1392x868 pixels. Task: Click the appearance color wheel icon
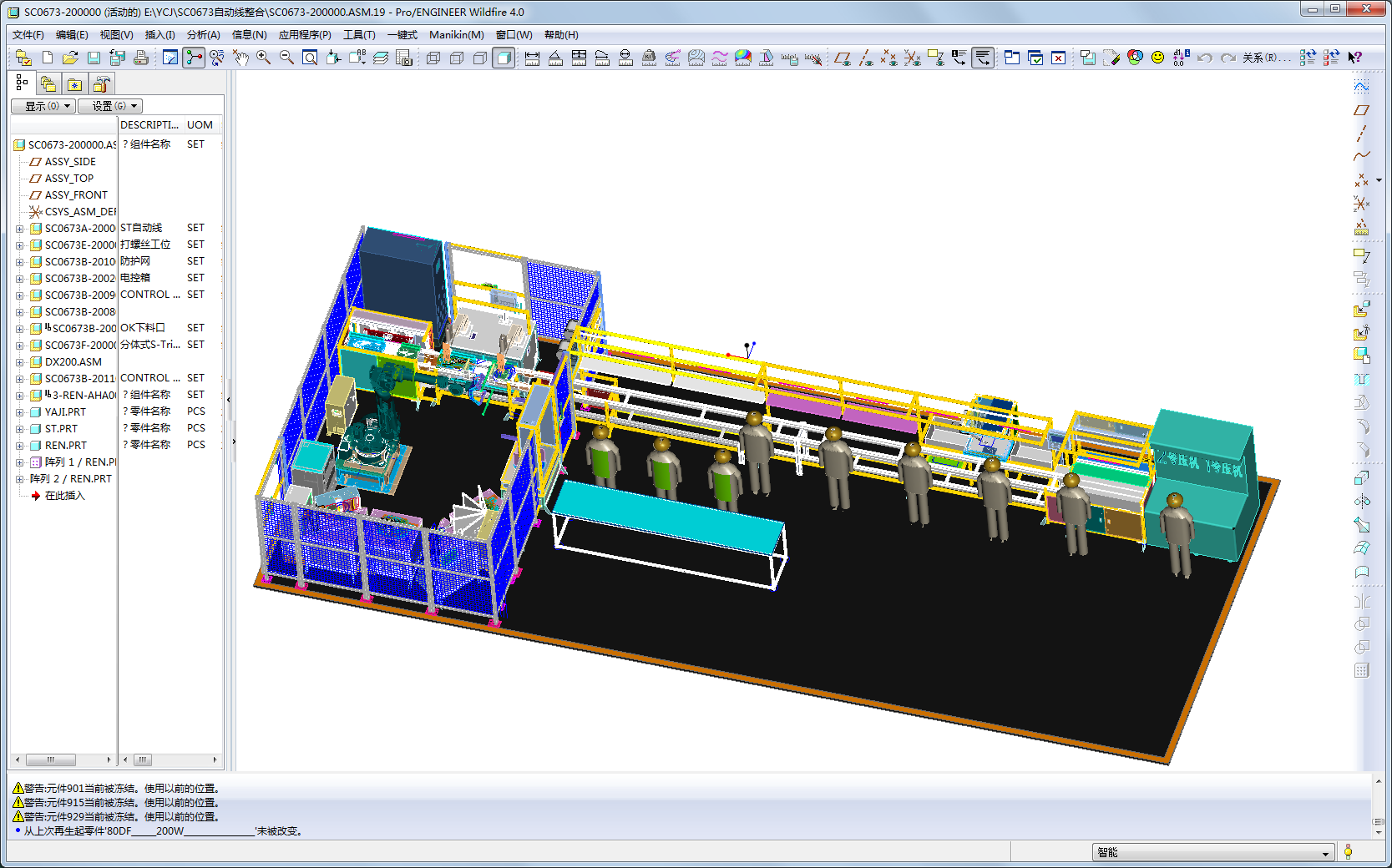click(x=1135, y=58)
